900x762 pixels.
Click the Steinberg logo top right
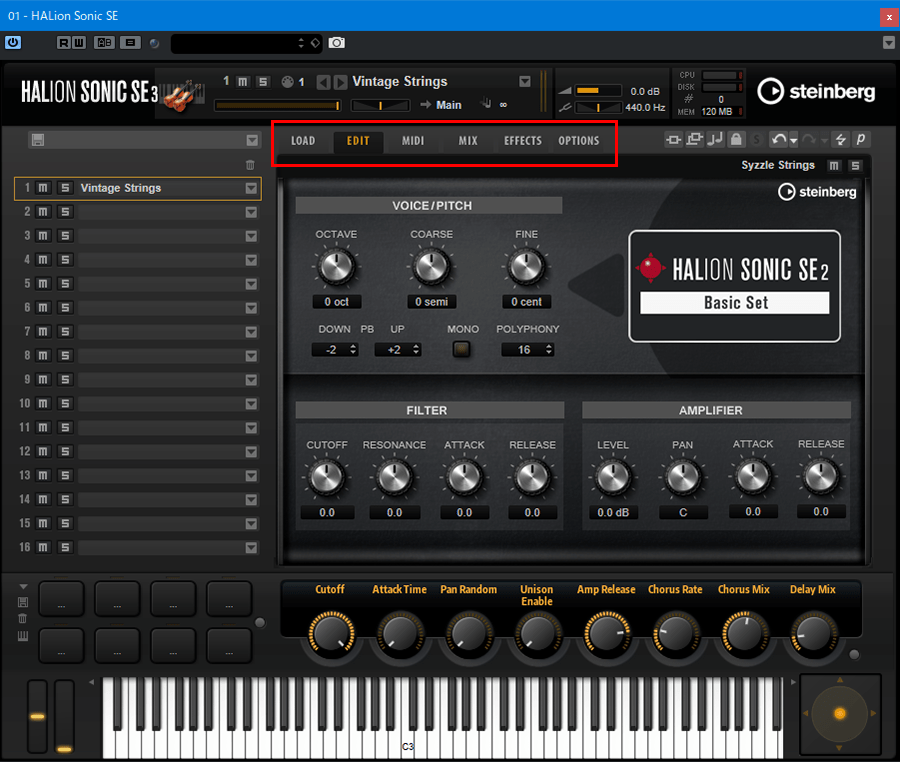816,91
